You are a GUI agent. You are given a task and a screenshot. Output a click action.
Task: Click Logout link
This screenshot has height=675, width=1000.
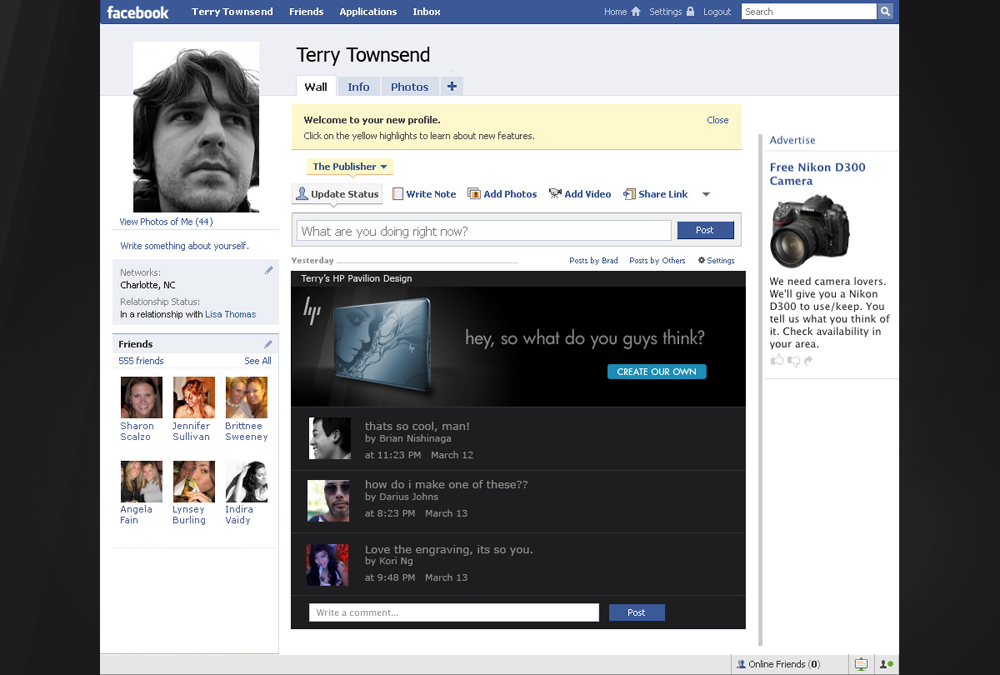[x=717, y=11]
